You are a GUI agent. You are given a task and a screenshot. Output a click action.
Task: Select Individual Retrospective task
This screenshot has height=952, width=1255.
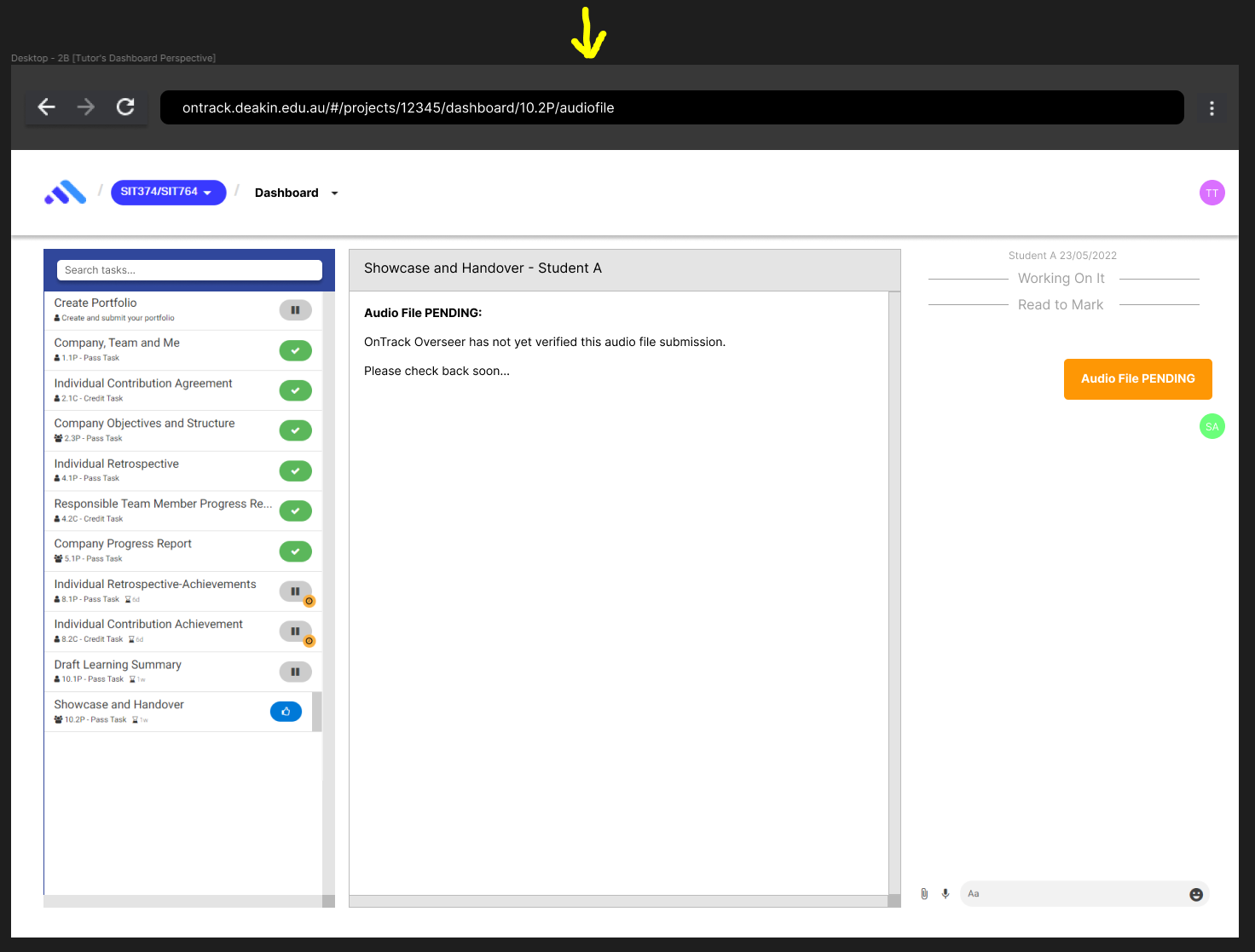click(x=117, y=464)
